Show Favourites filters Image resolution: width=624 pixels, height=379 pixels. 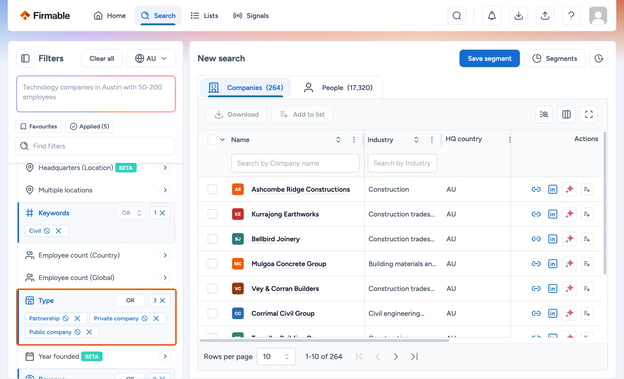point(39,126)
